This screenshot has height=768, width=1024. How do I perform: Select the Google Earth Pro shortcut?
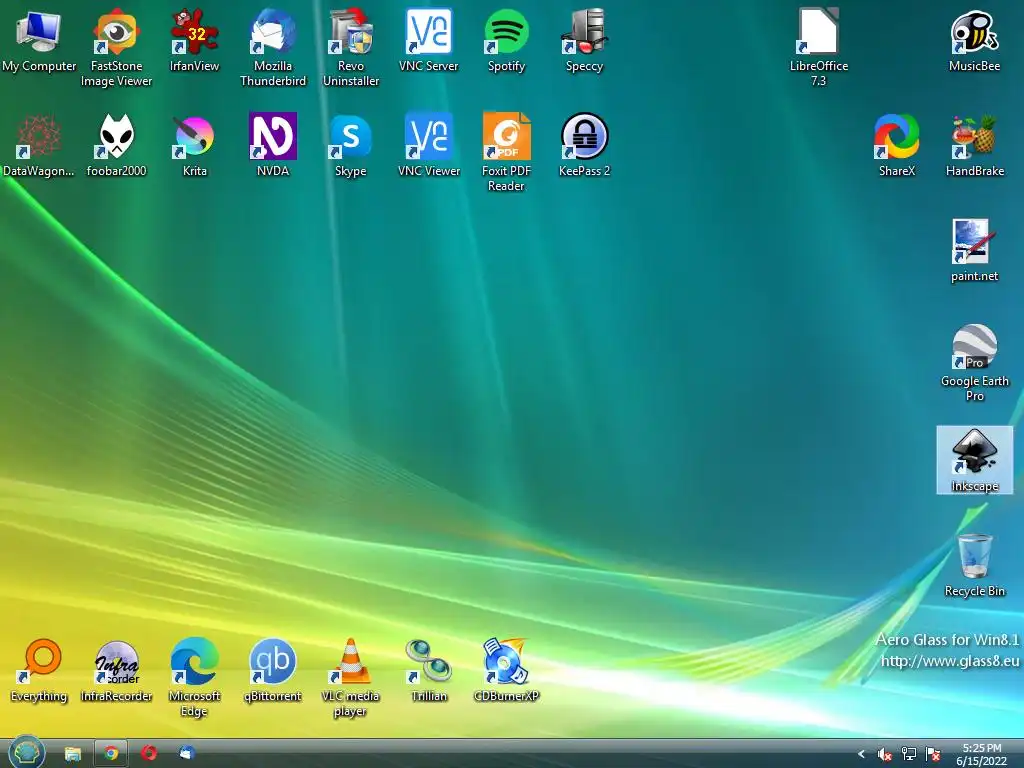(x=974, y=362)
